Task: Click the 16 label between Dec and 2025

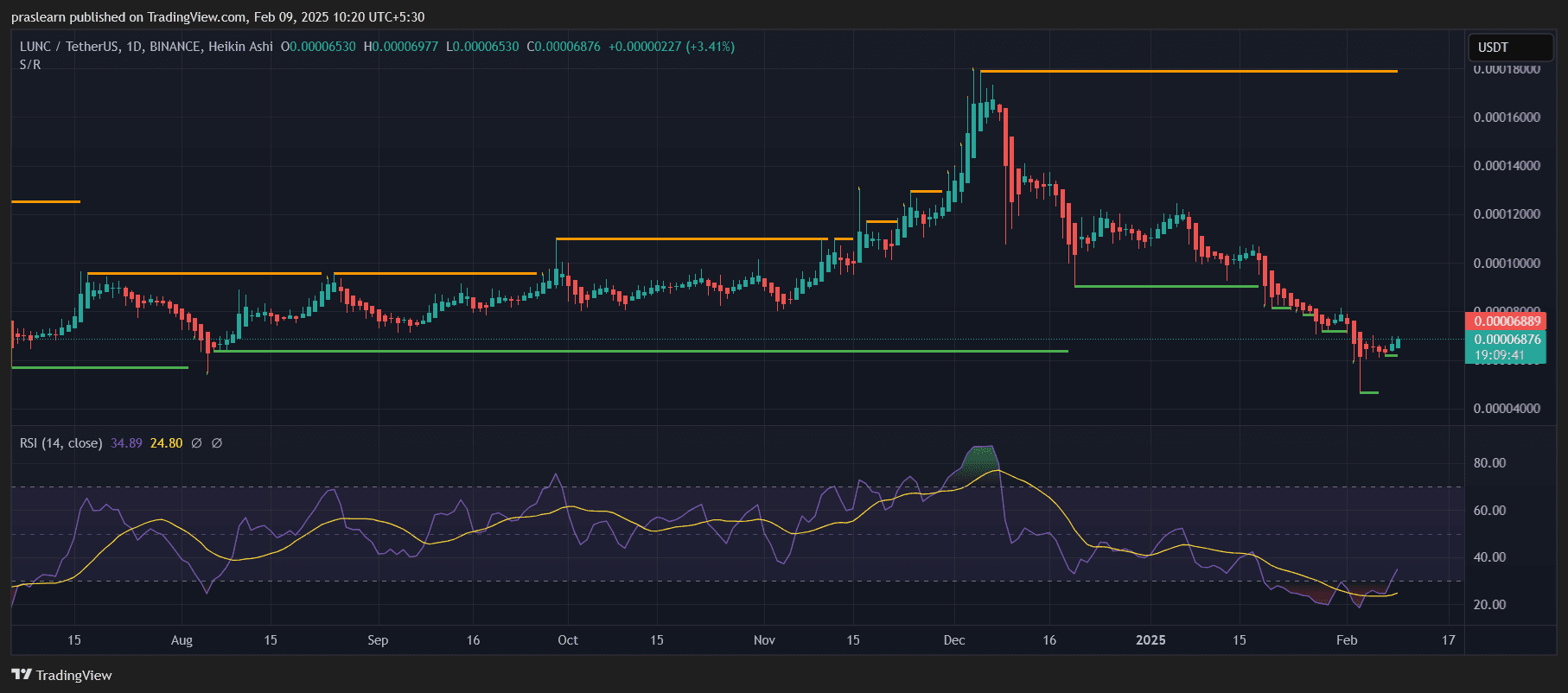Action: 1049,640
